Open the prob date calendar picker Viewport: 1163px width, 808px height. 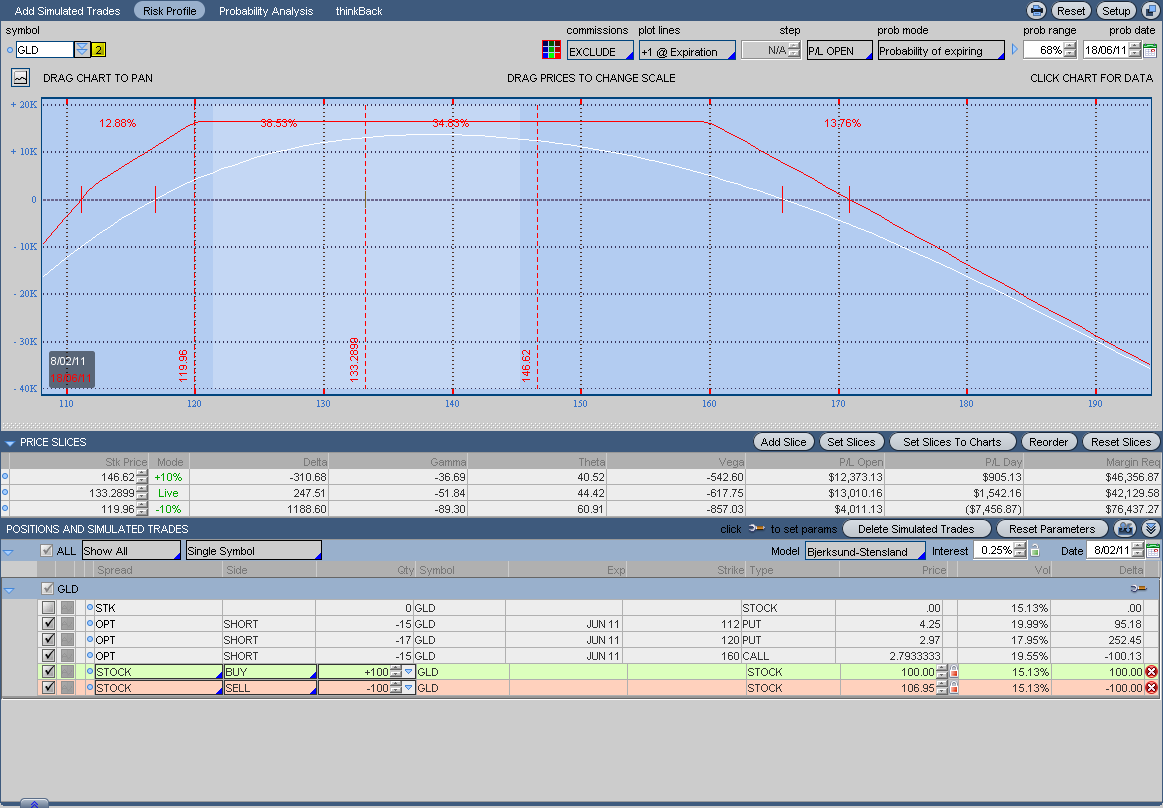1150,50
